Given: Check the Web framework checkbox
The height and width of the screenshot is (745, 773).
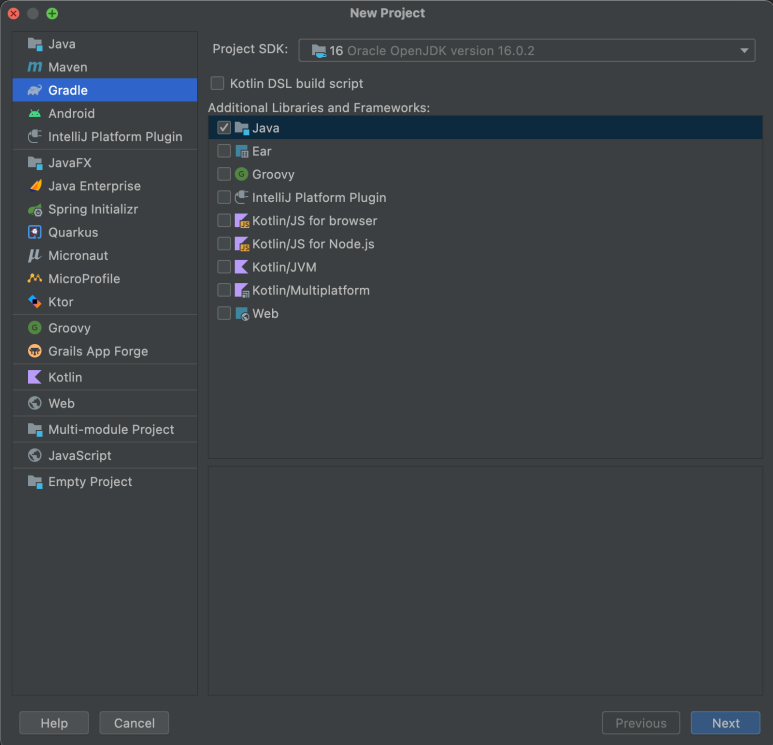Looking at the screenshot, I should (x=224, y=313).
